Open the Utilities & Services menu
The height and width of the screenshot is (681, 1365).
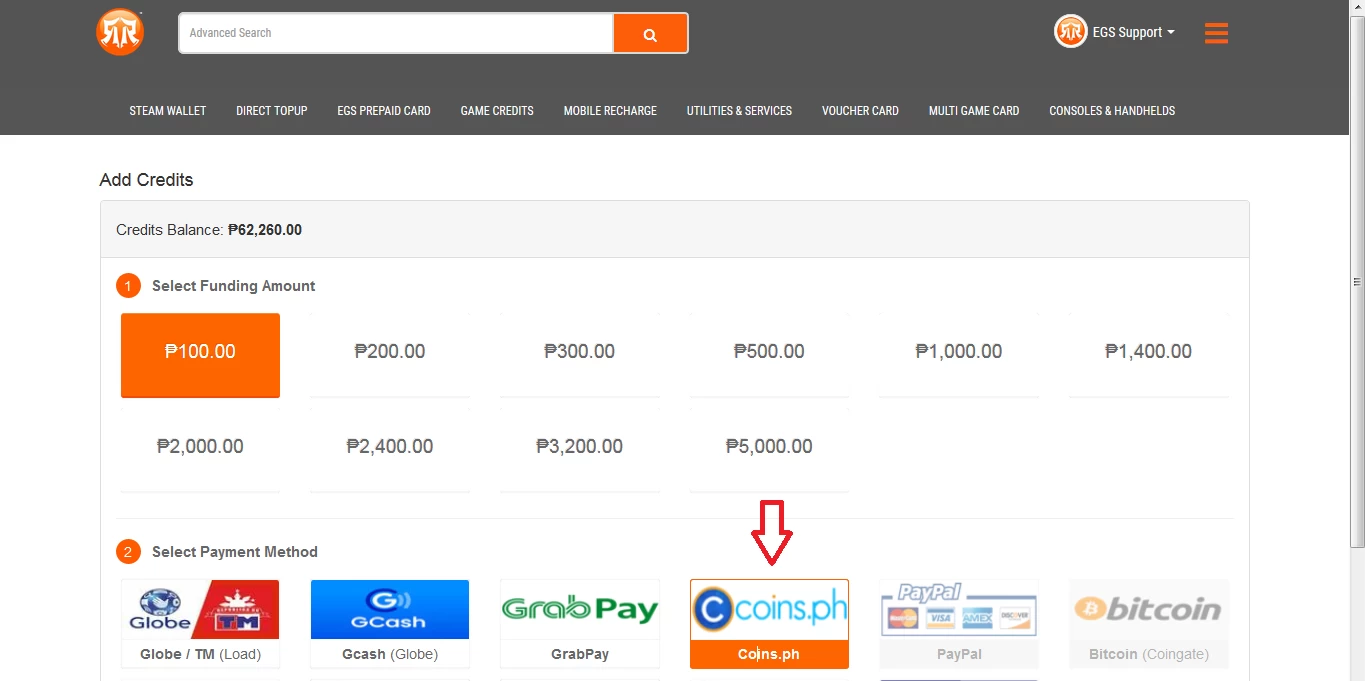coord(739,111)
